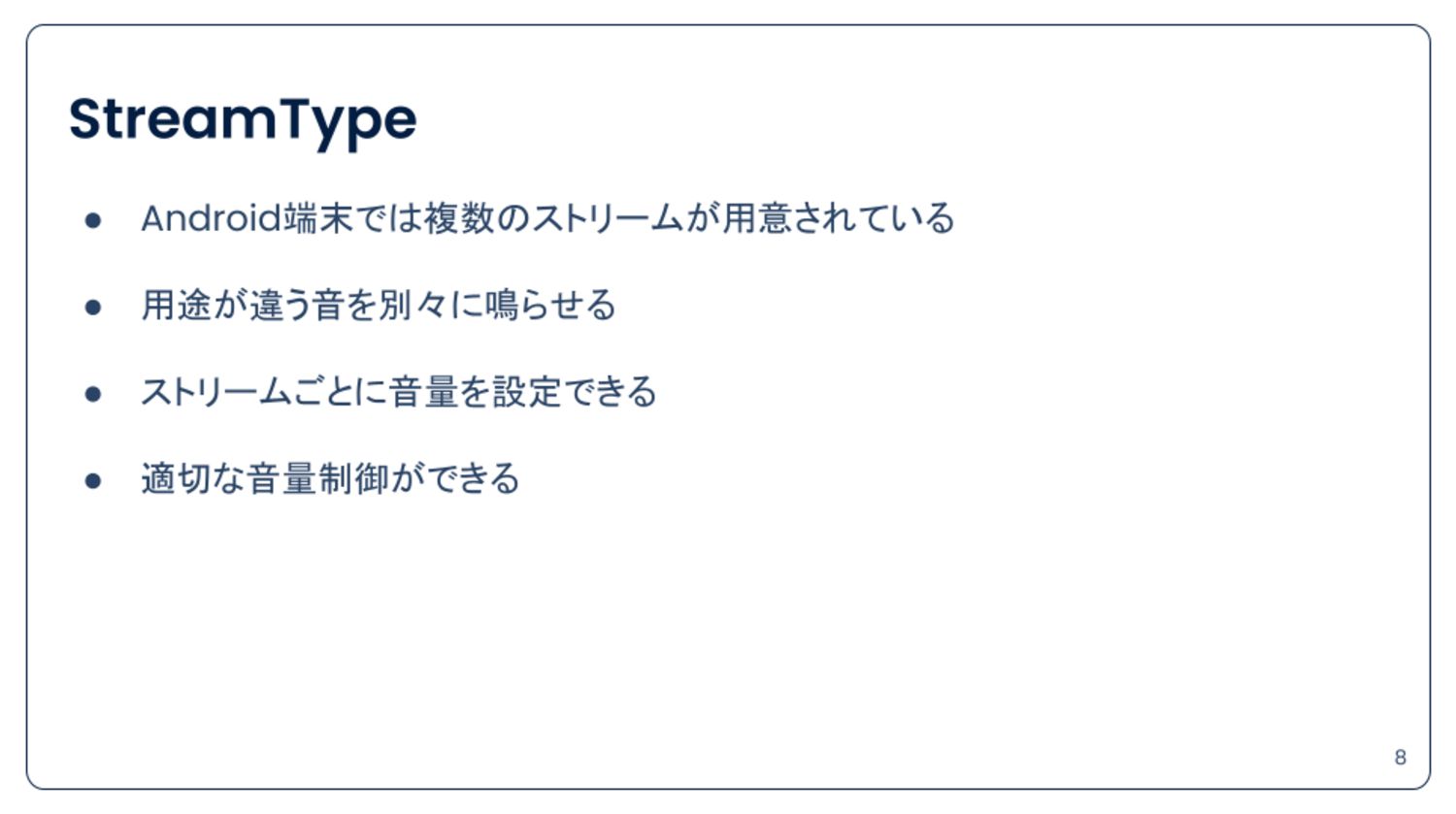Select the bullet dot before 用途が違う音
1456x814 pixels.
pyautogui.click(x=93, y=308)
